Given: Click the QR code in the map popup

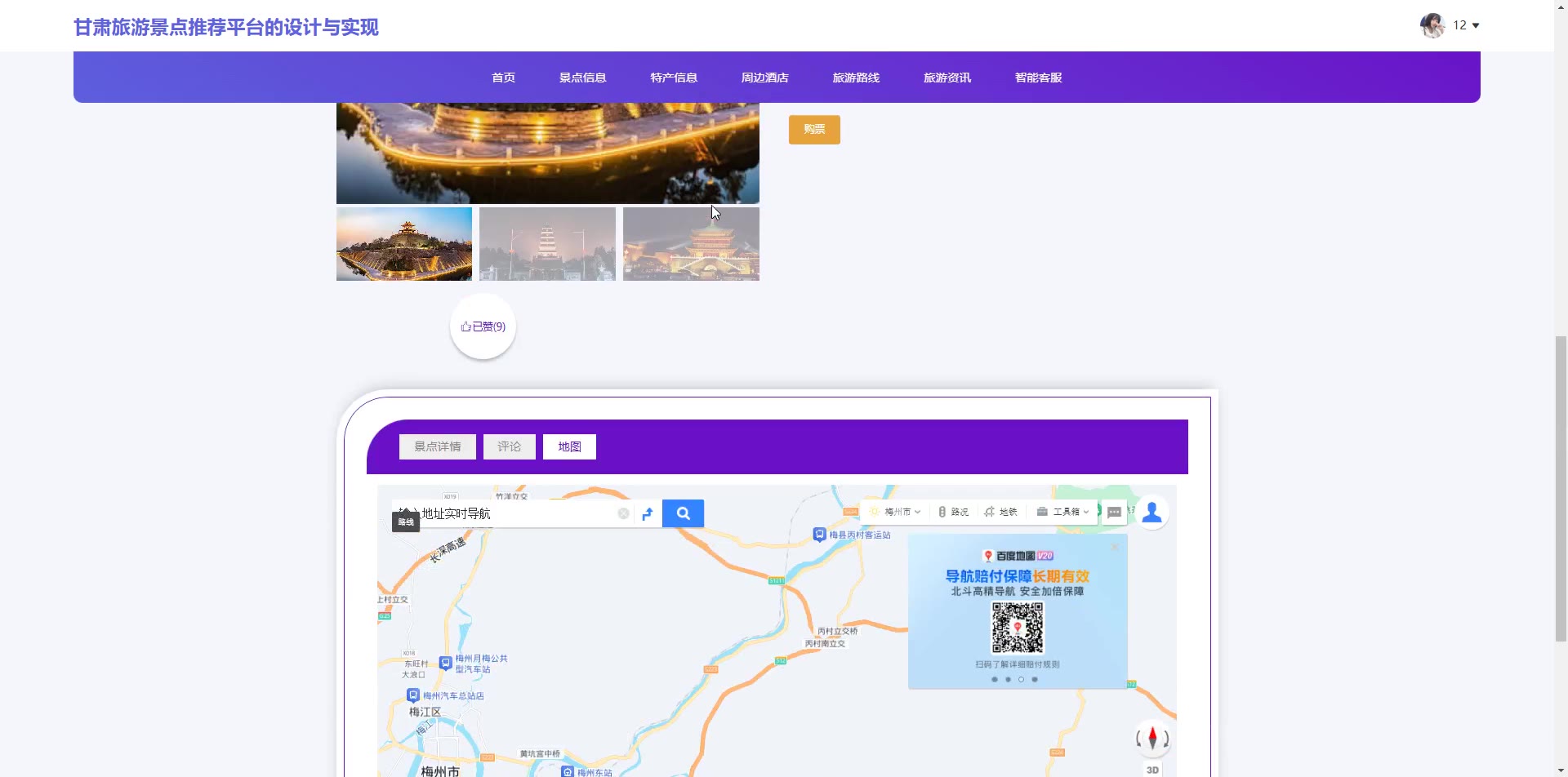Looking at the screenshot, I should tap(1018, 628).
